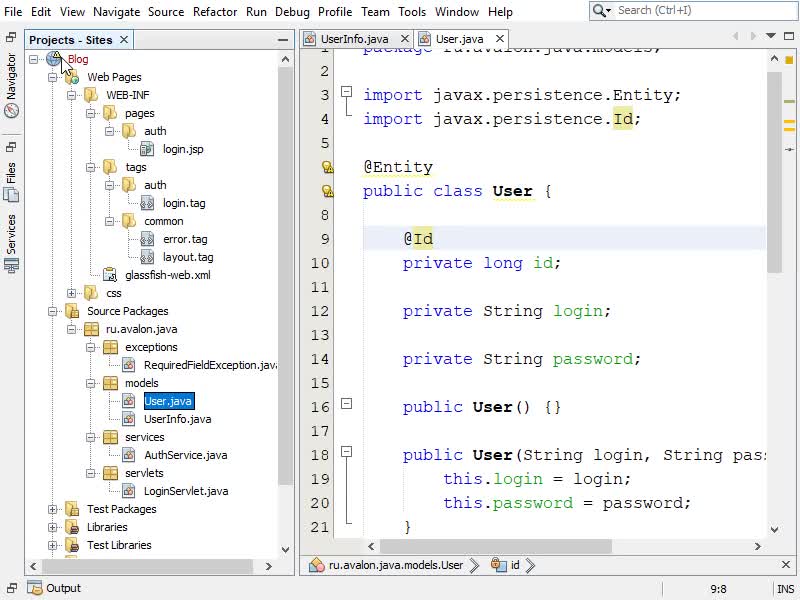Click the editor vertical scrollbar thumb

[774, 172]
